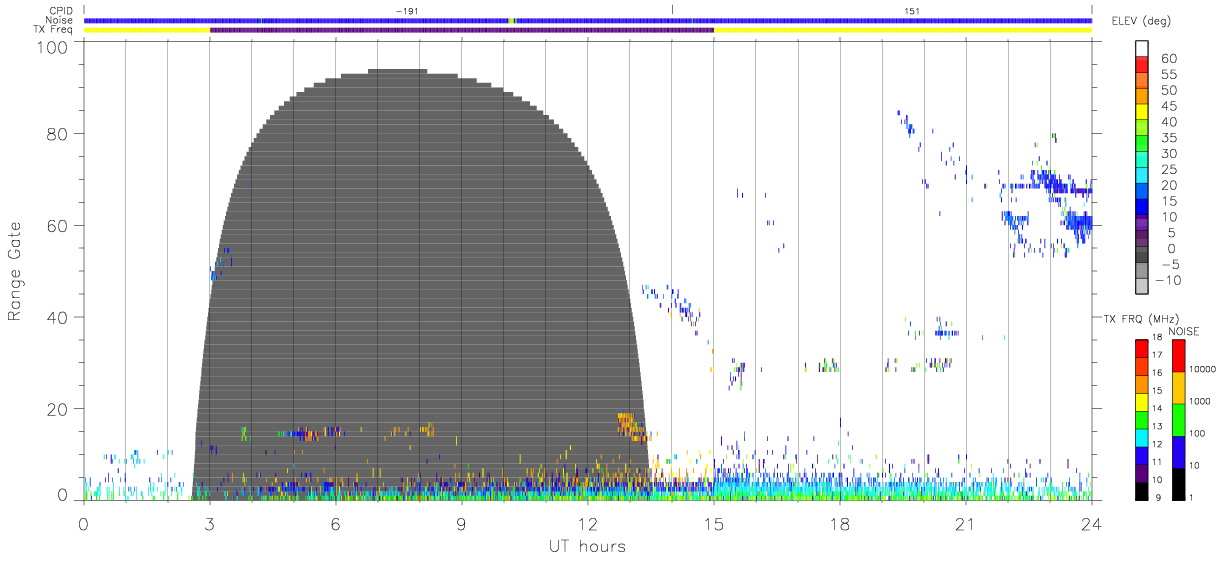The width and height of the screenshot is (1228, 567).
Task: Click the 25 label on ELEV colorbar
Action: [1170, 169]
